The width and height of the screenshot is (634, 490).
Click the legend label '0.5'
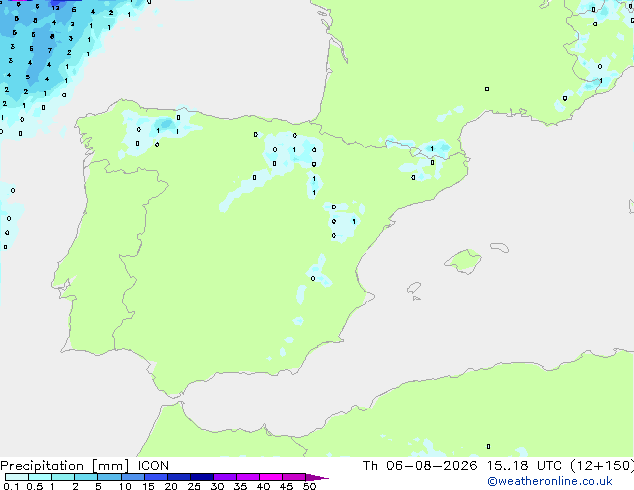point(34,486)
